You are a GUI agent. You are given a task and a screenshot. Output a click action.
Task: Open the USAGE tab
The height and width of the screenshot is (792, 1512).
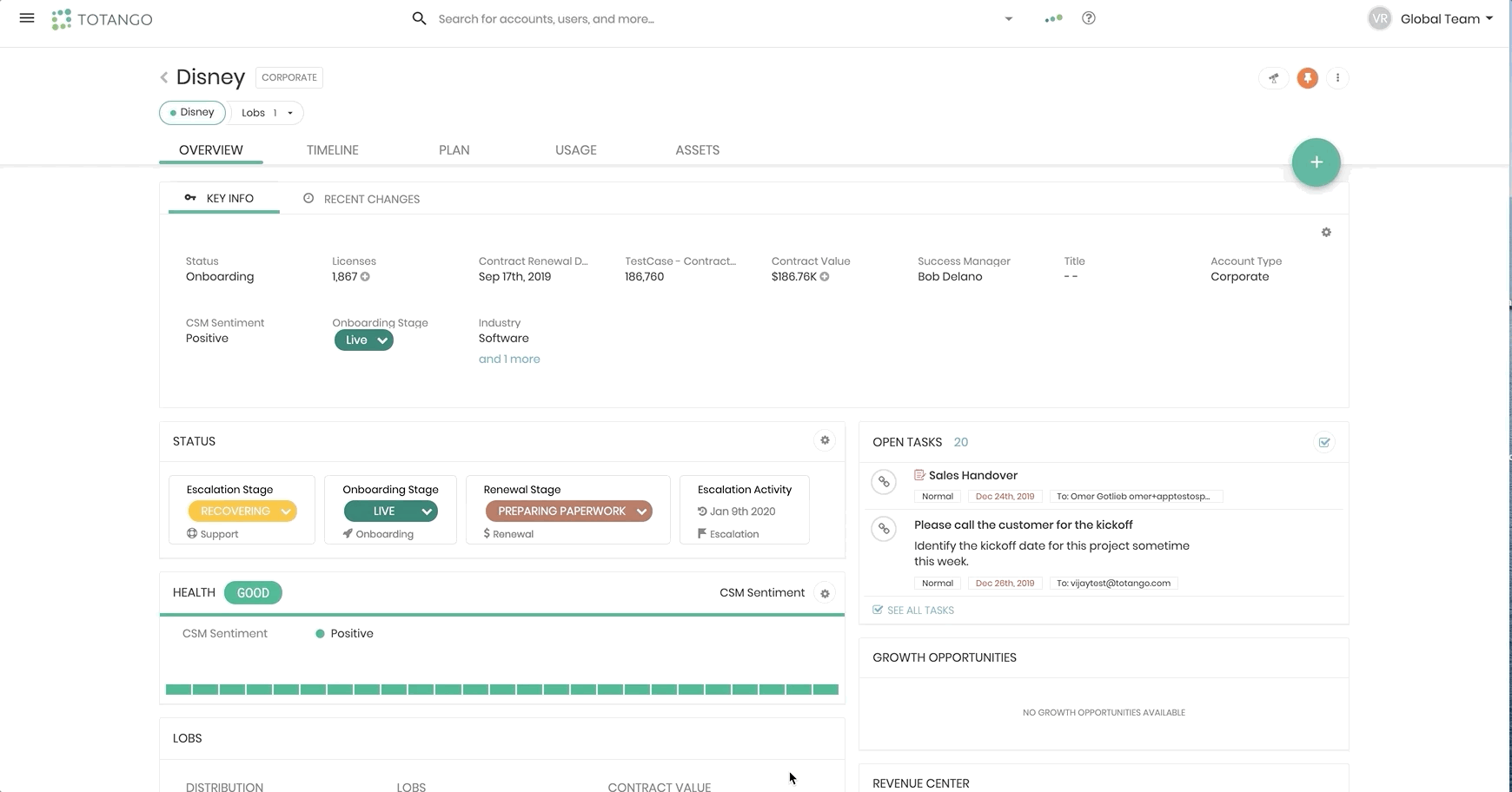click(575, 150)
